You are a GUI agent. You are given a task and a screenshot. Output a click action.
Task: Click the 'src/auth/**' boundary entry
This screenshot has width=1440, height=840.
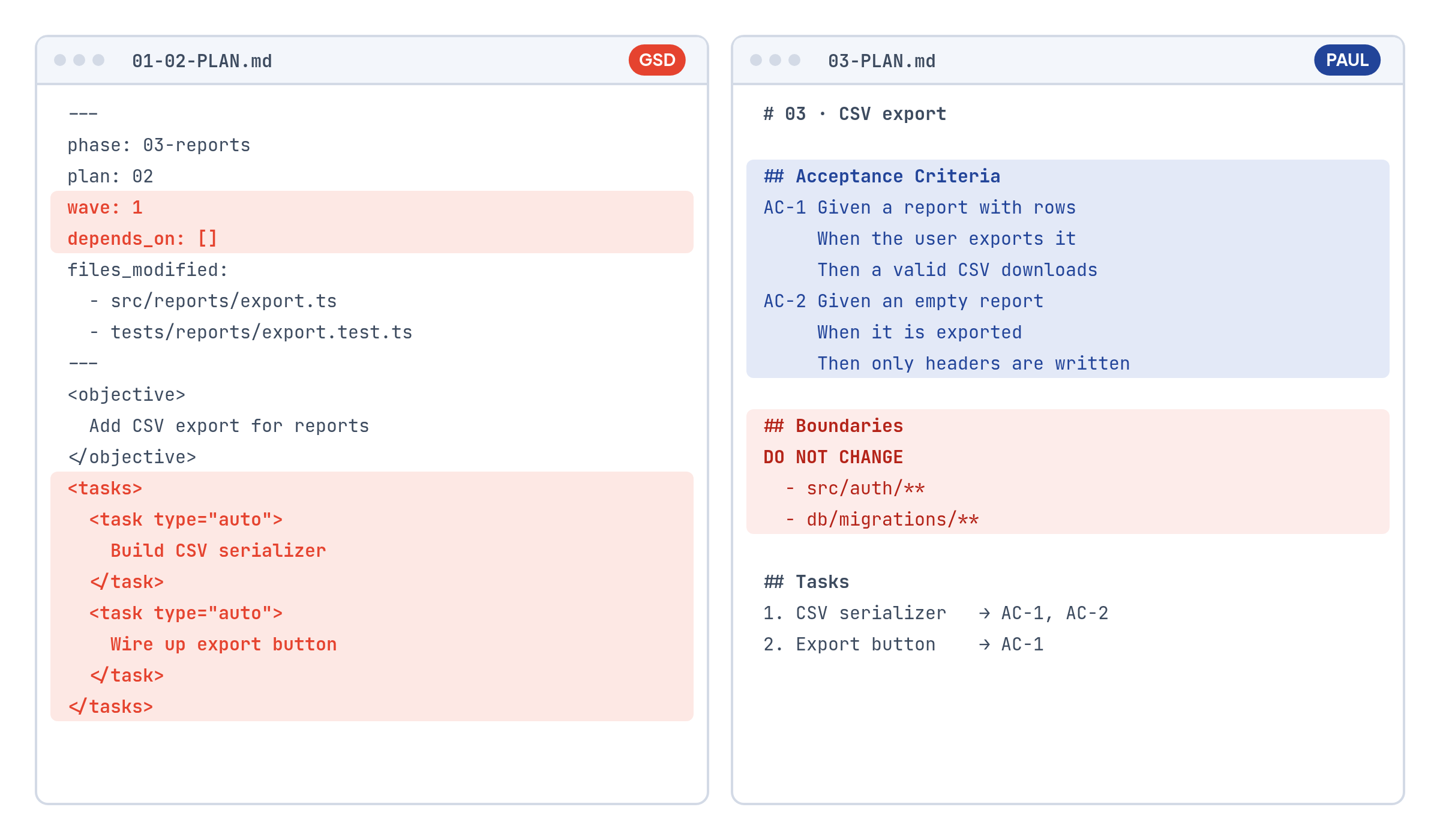tap(866, 488)
